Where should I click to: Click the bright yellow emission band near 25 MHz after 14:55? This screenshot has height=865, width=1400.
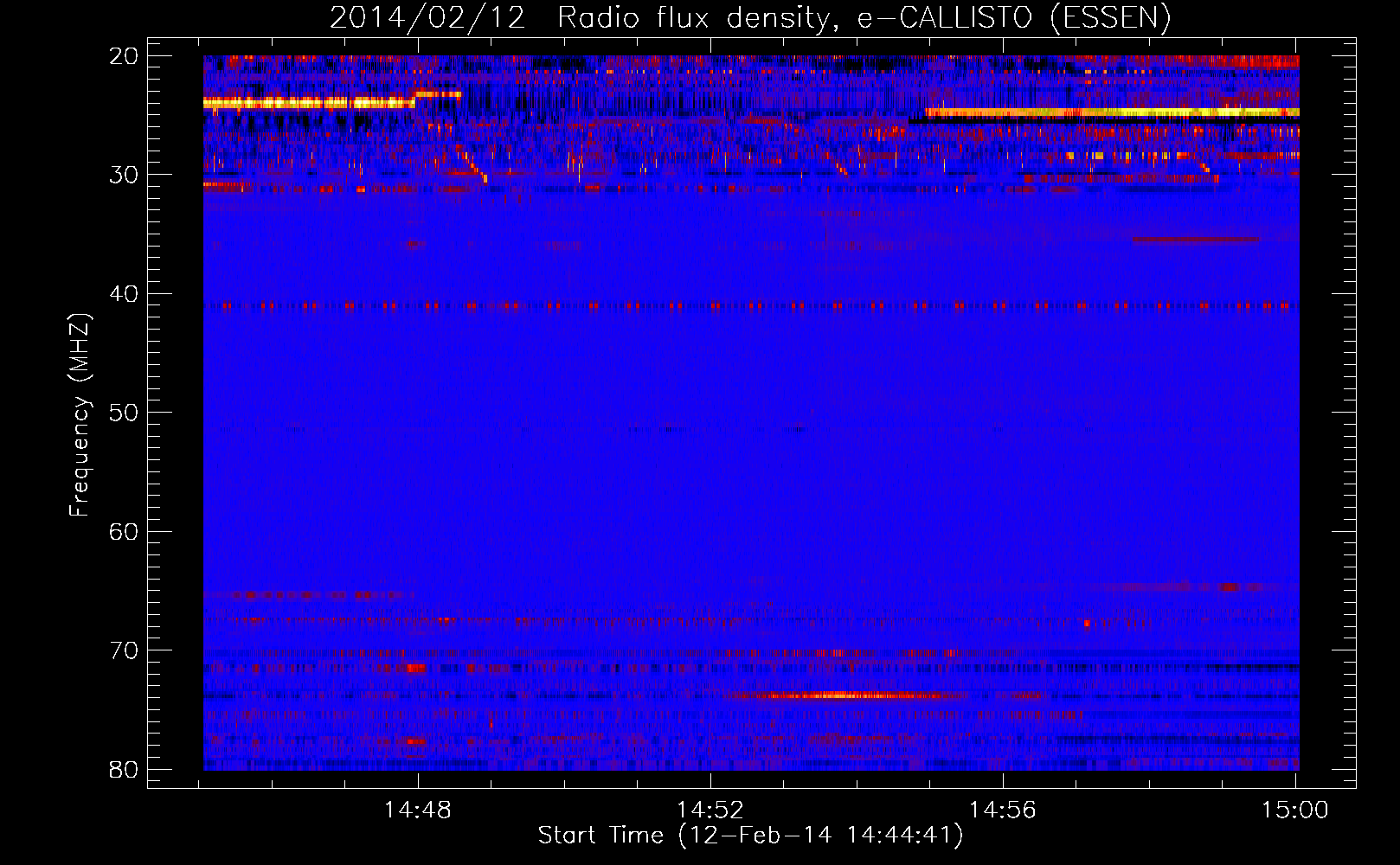click(1113, 112)
